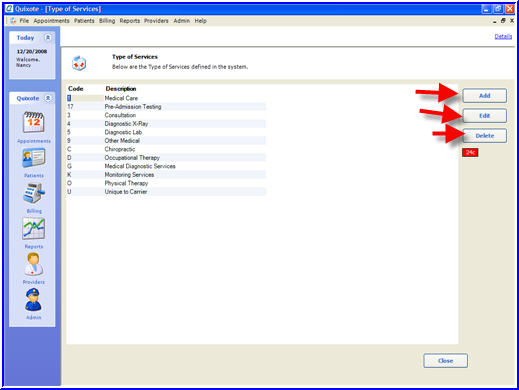Open the Patients menu
Image resolution: width=519 pixels, height=390 pixels.
[84, 21]
